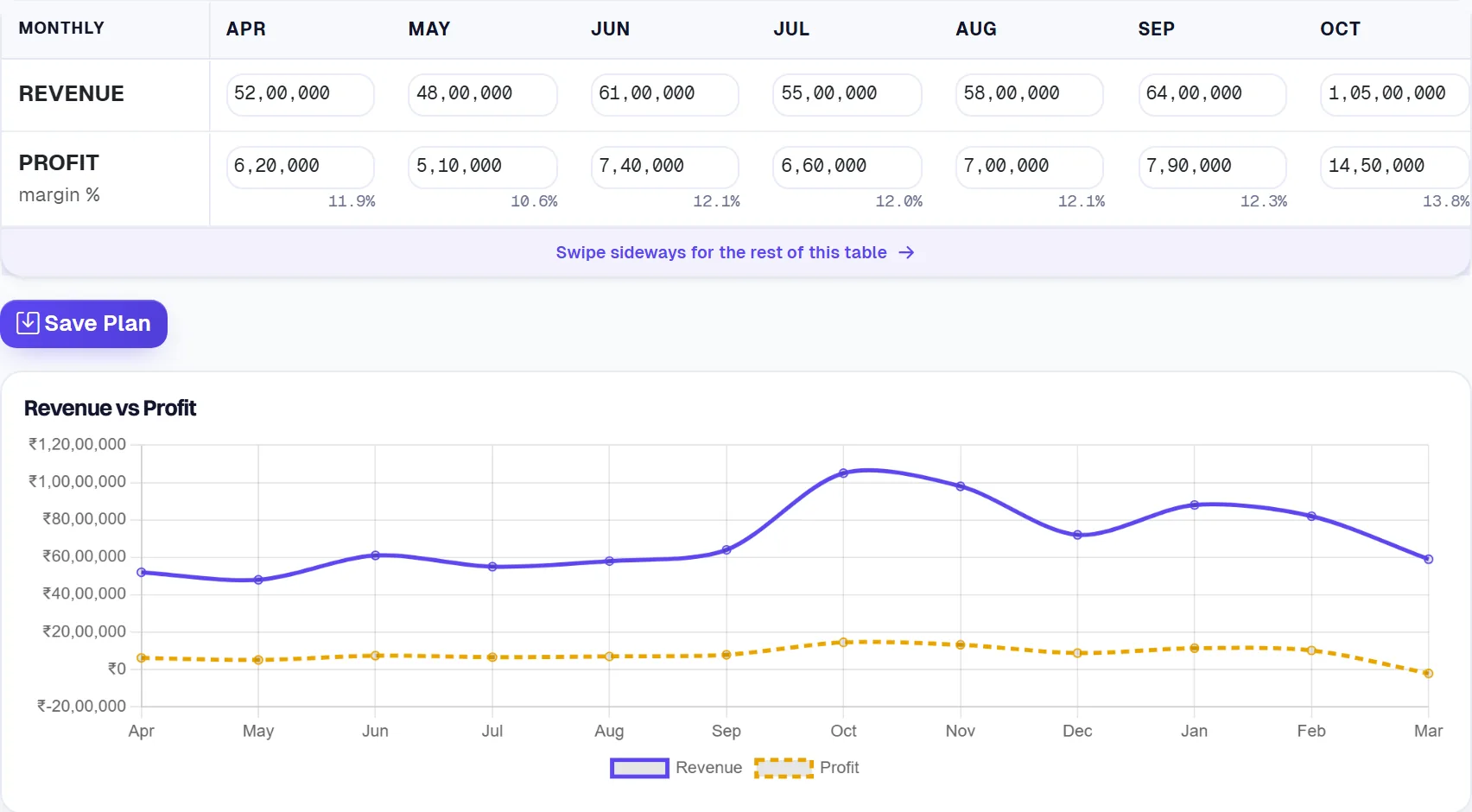
Task: Edit the OCT revenue field 1,05,00,000
Action: pyautogui.click(x=1394, y=94)
